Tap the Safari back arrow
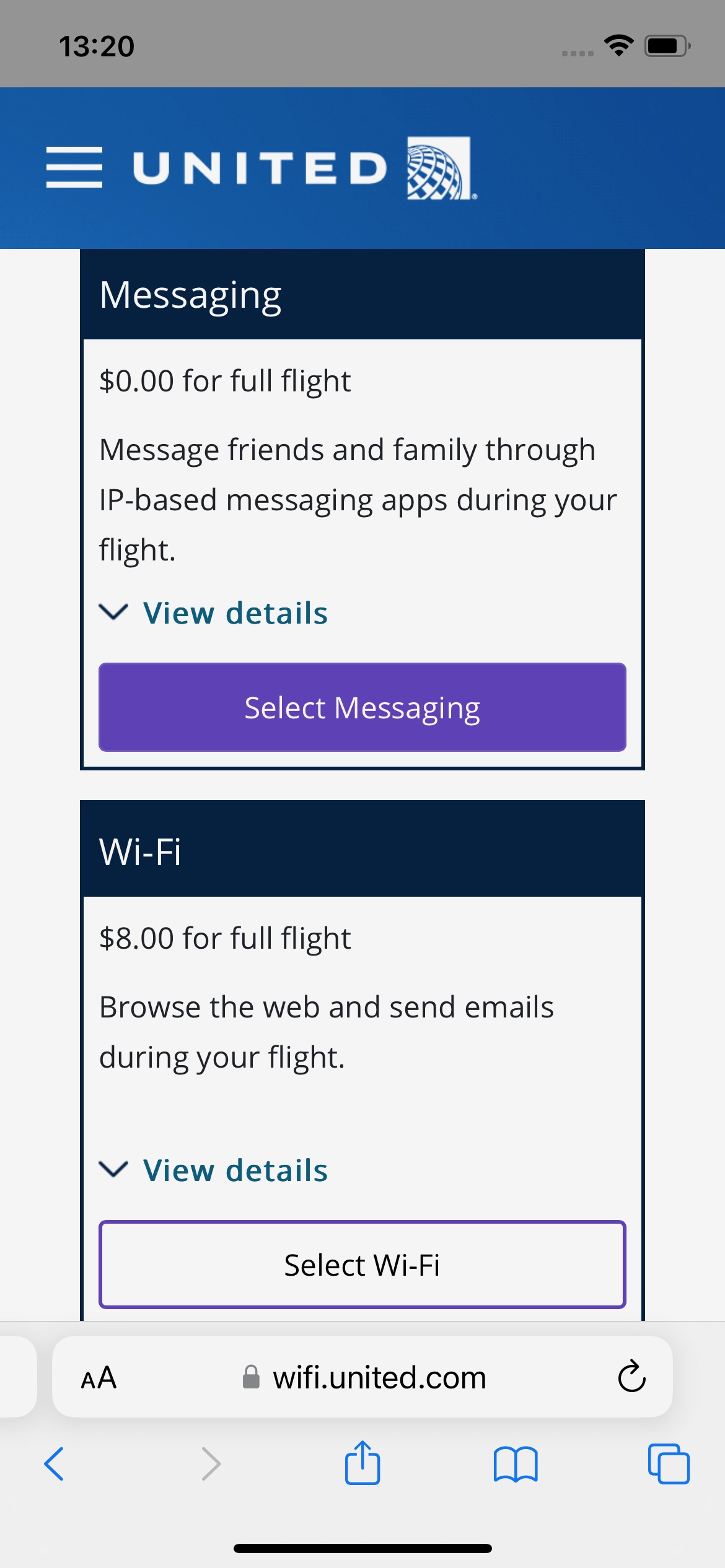 [54, 1464]
